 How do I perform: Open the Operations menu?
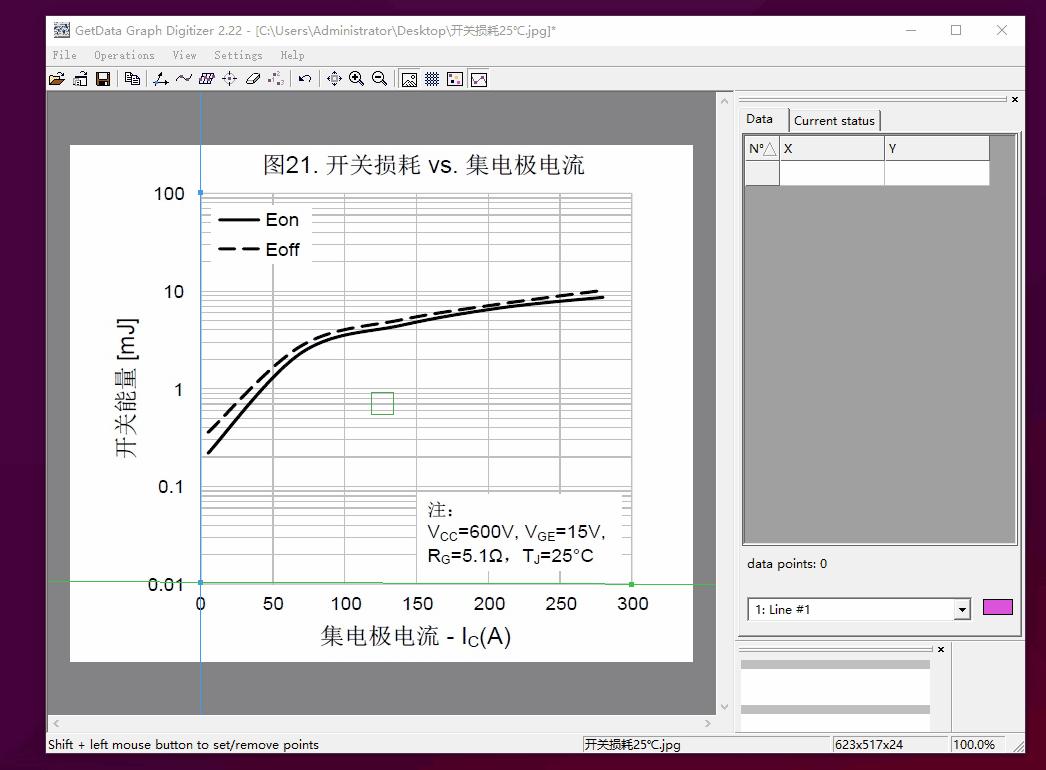tap(124, 55)
